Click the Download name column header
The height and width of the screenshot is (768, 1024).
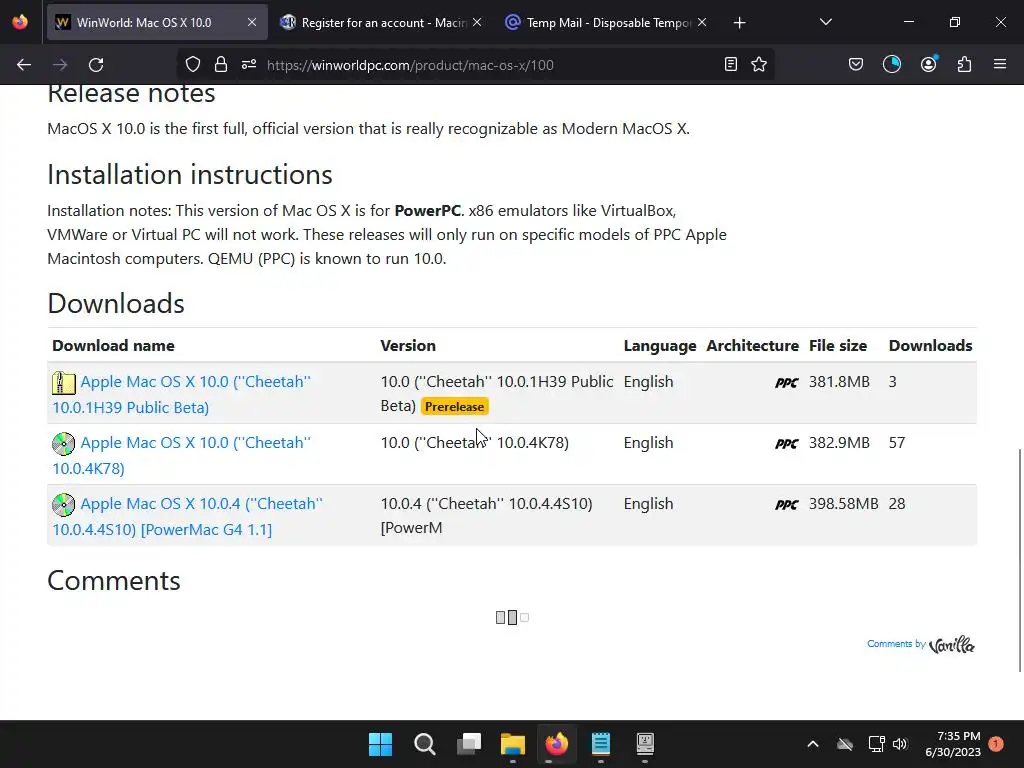point(113,345)
